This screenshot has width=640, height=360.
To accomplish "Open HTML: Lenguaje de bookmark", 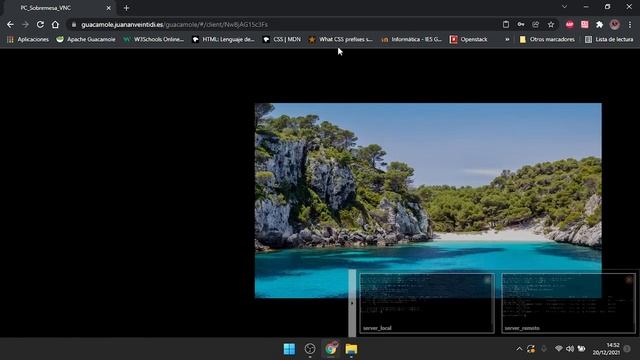I will coord(223,39).
